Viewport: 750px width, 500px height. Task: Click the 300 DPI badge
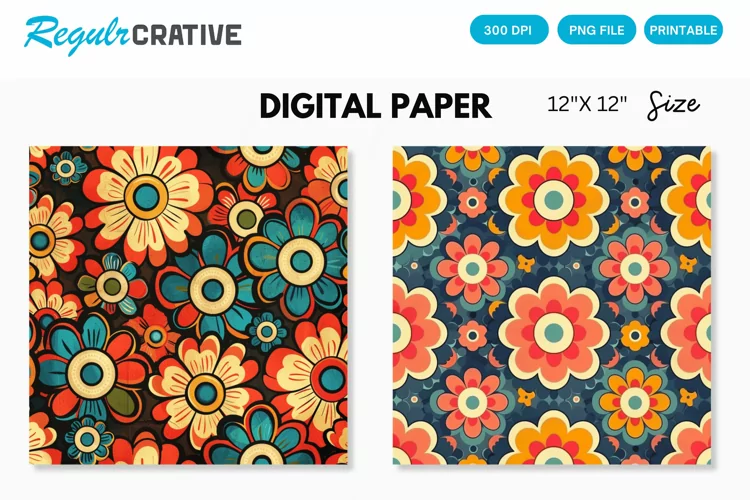click(509, 30)
